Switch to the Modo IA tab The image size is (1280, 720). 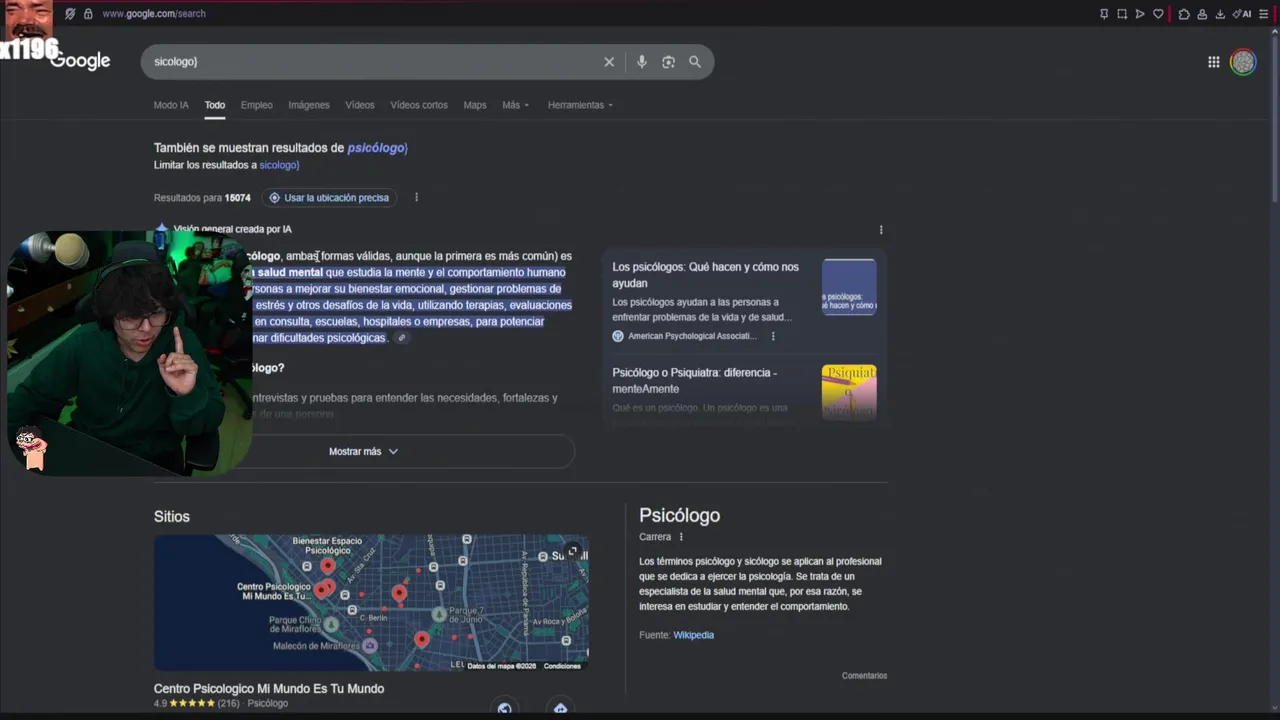pos(171,105)
